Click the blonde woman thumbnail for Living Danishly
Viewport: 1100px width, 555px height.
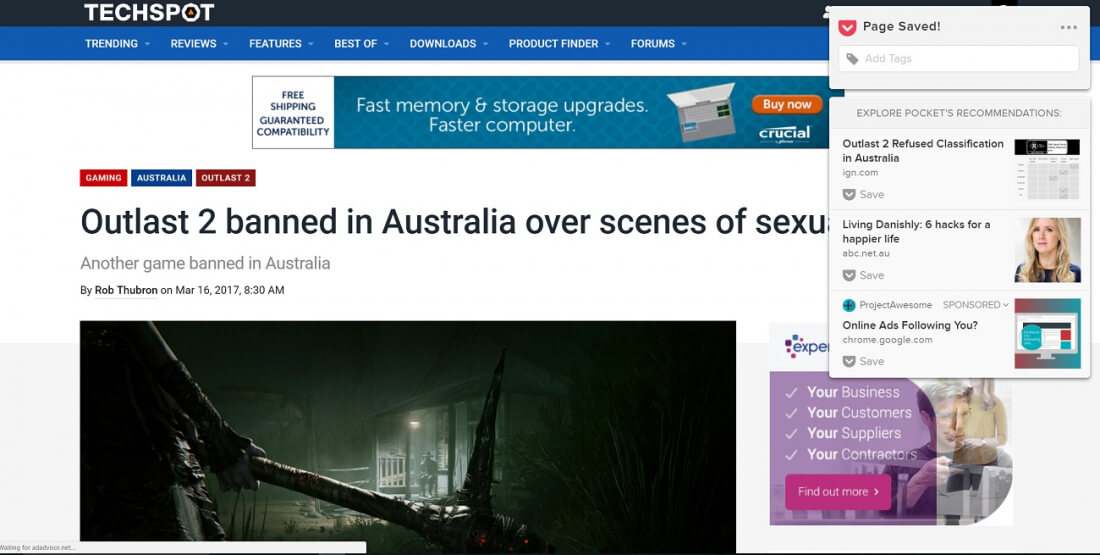[1047, 250]
